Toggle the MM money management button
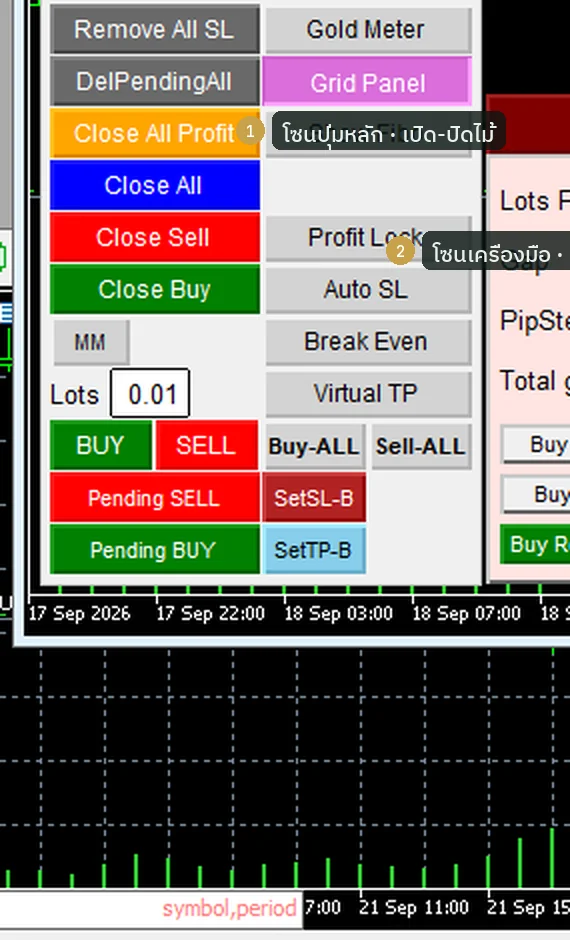Screen dimensions: 570x940 tap(91, 342)
